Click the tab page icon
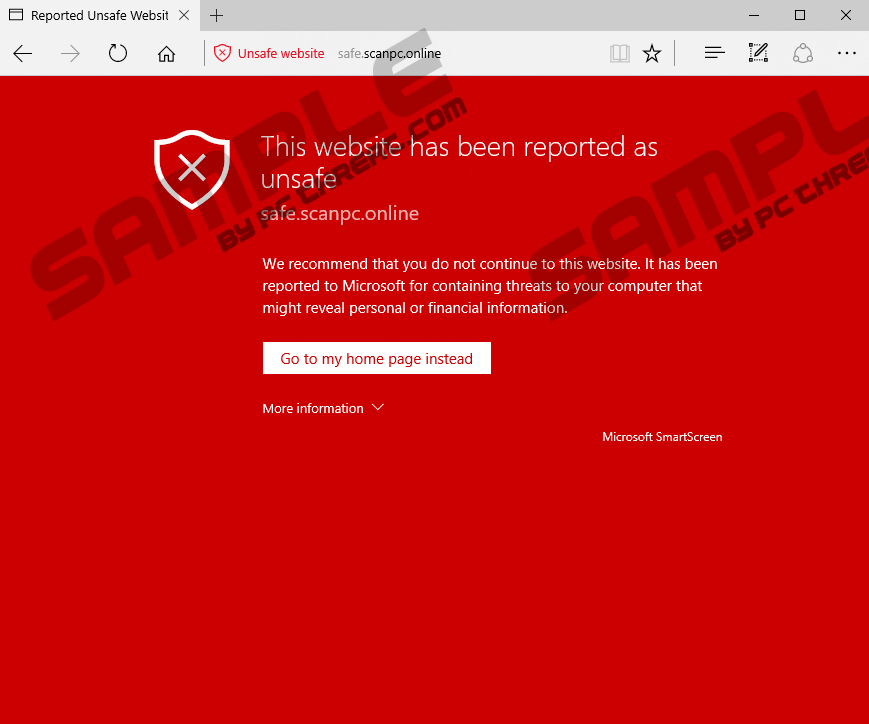 pos(16,15)
